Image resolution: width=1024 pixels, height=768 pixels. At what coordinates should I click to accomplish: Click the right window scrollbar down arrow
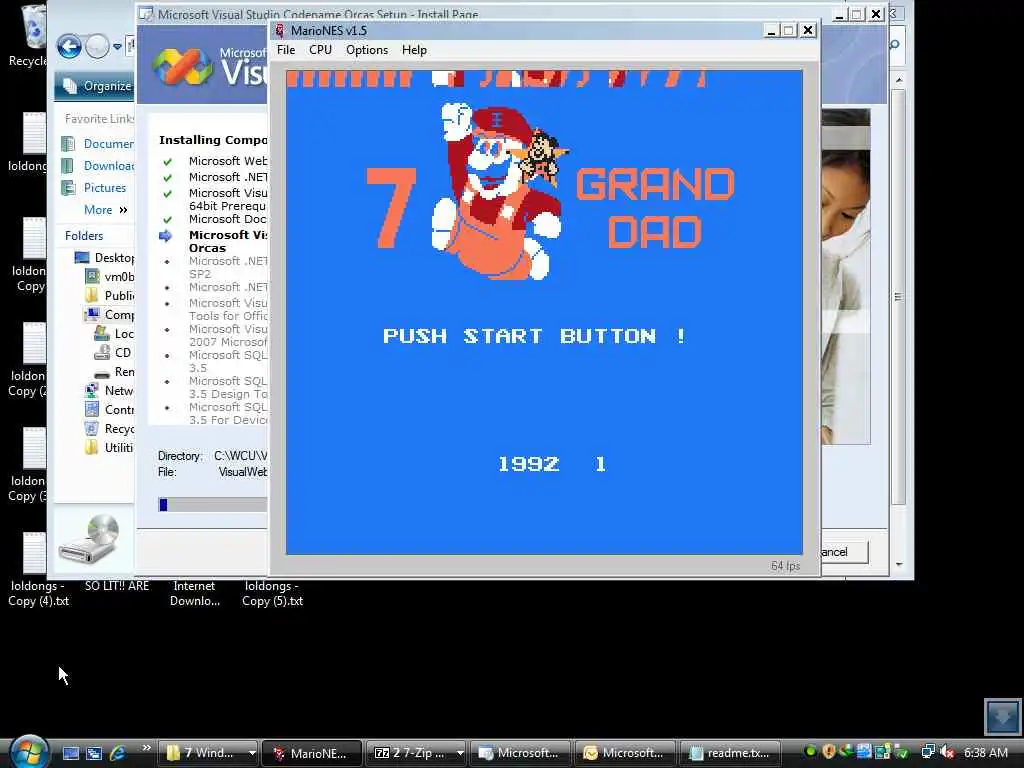899,564
